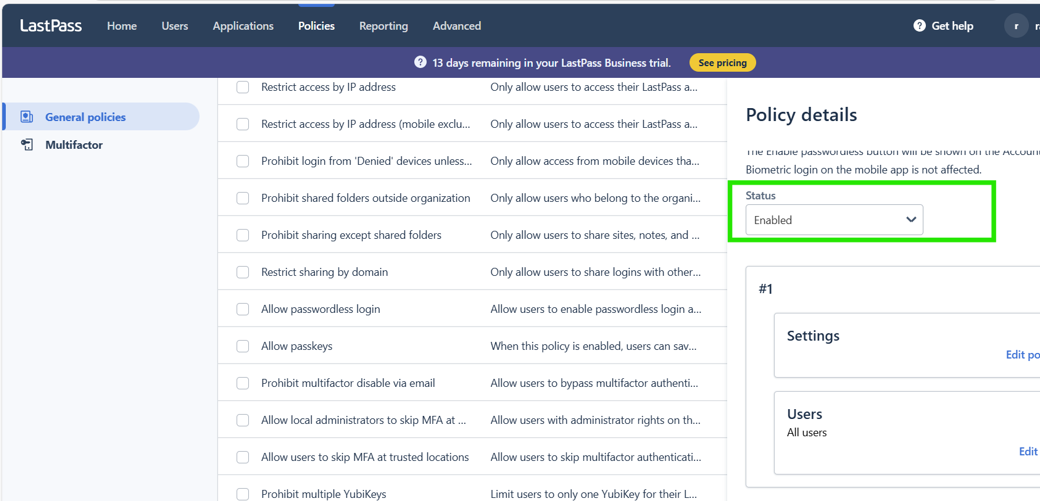Image resolution: width=1040 pixels, height=501 pixels.
Task: Click the Edit link in Users section
Action: point(1027,452)
